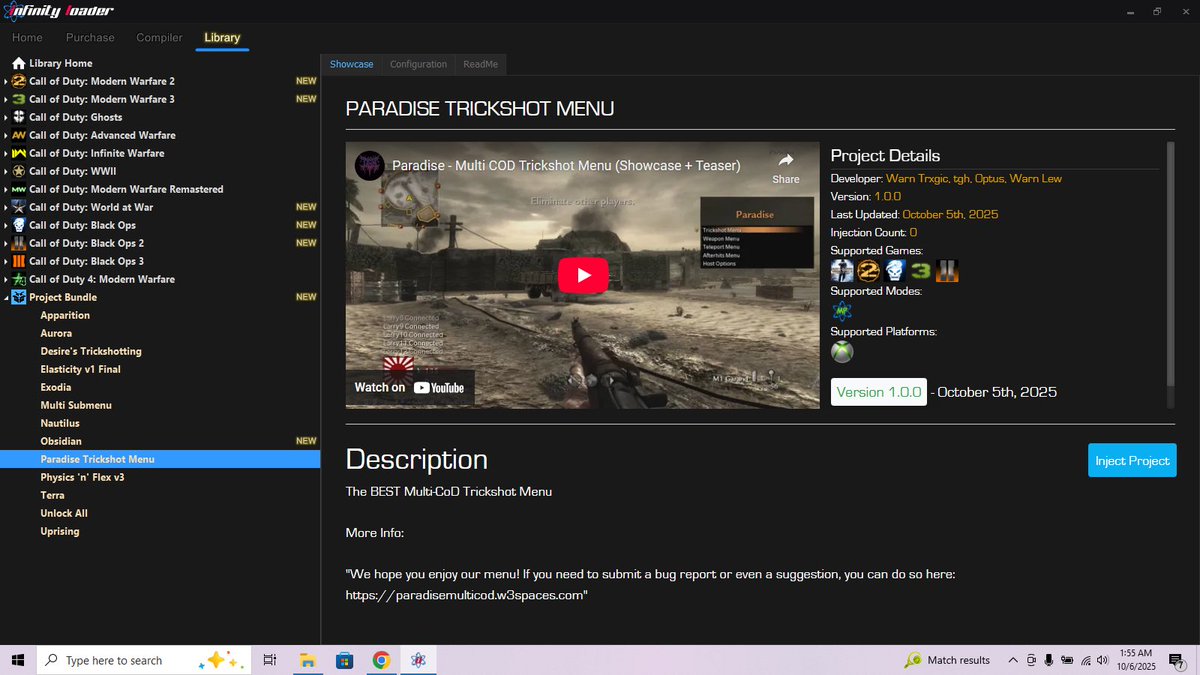Select Elasticity v1 Final project

point(81,369)
